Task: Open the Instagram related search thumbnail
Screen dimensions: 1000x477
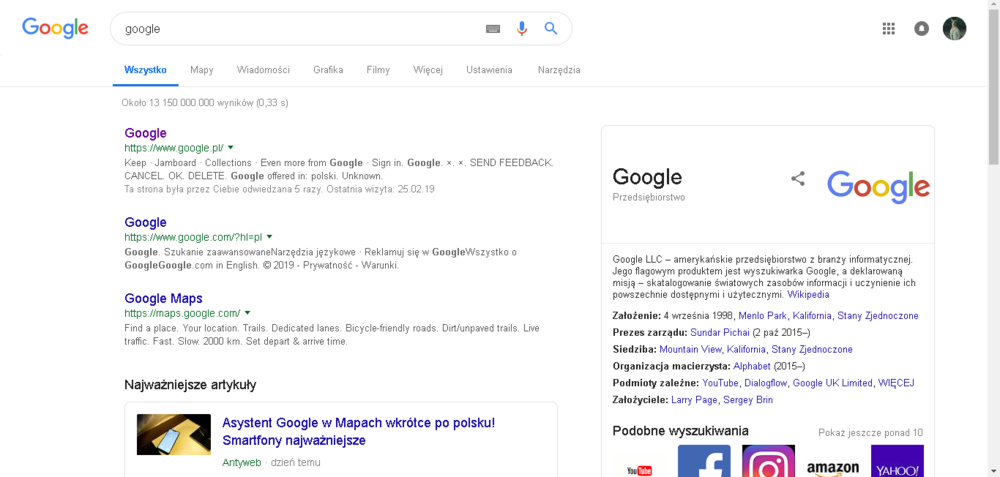Action: [x=768, y=461]
